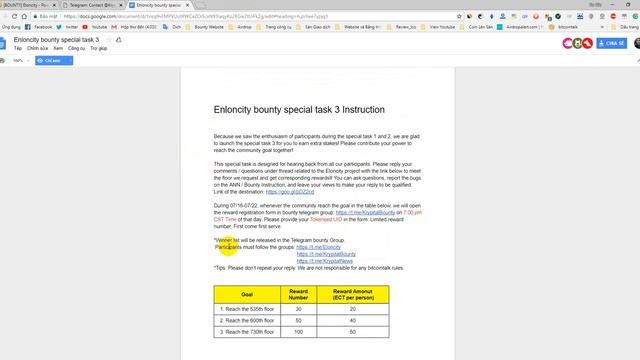Screen dimensions: 640x360
Task: Open the t.me/KryptalBounty link in groups list
Action: tap(326, 254)
